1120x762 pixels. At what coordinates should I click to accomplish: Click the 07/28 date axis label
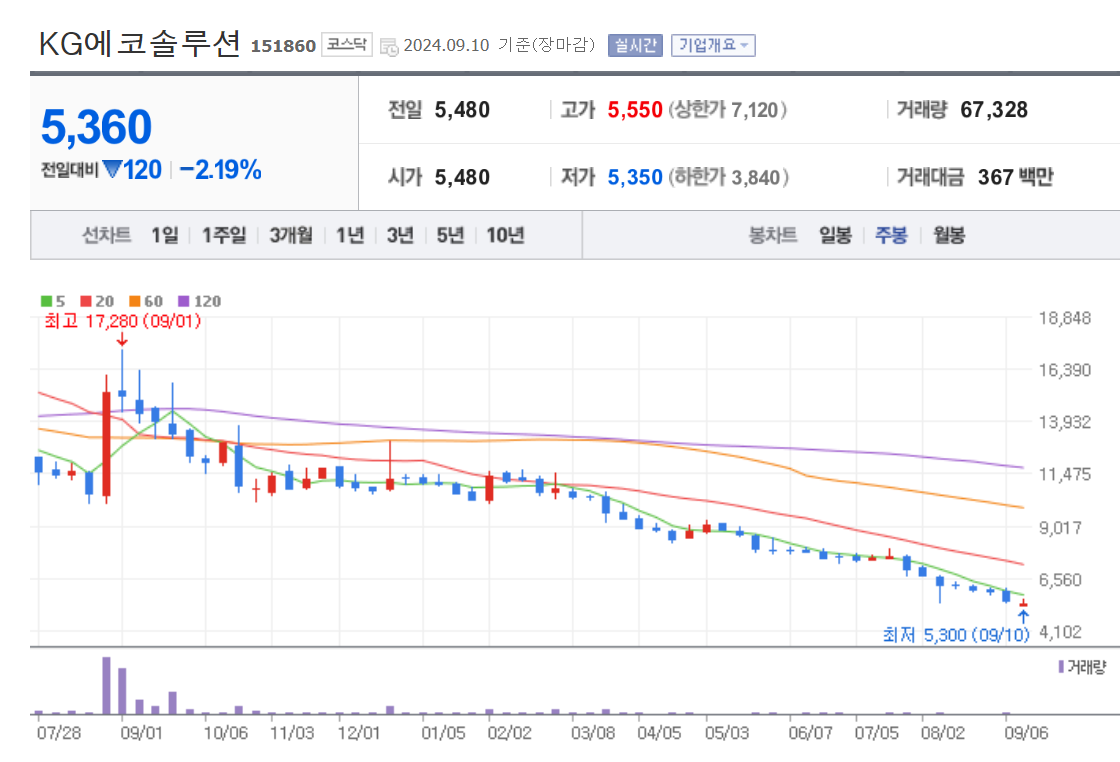click(x=59, y=733)
